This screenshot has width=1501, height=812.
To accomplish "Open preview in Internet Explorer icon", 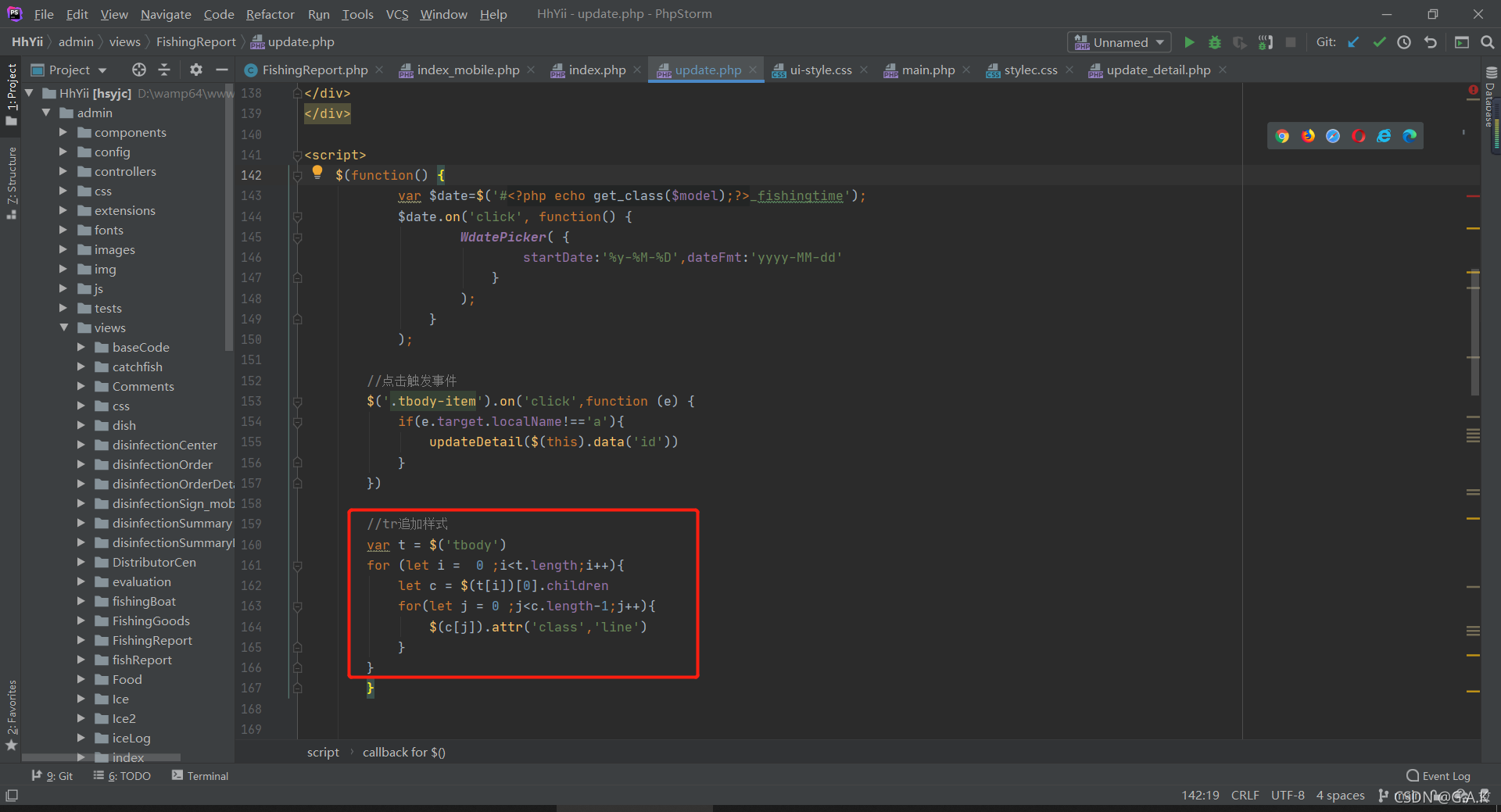I will 1384,136.
